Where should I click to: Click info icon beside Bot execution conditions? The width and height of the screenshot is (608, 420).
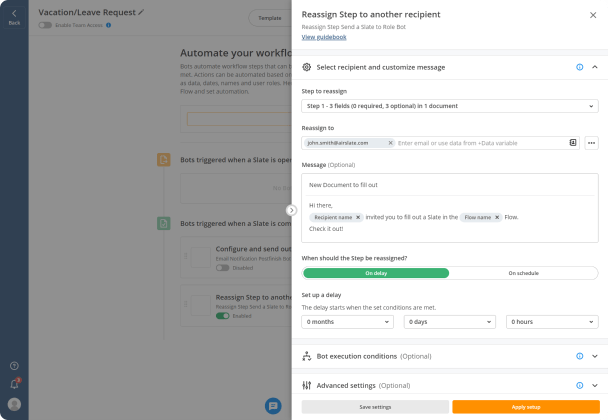(579, 356)
